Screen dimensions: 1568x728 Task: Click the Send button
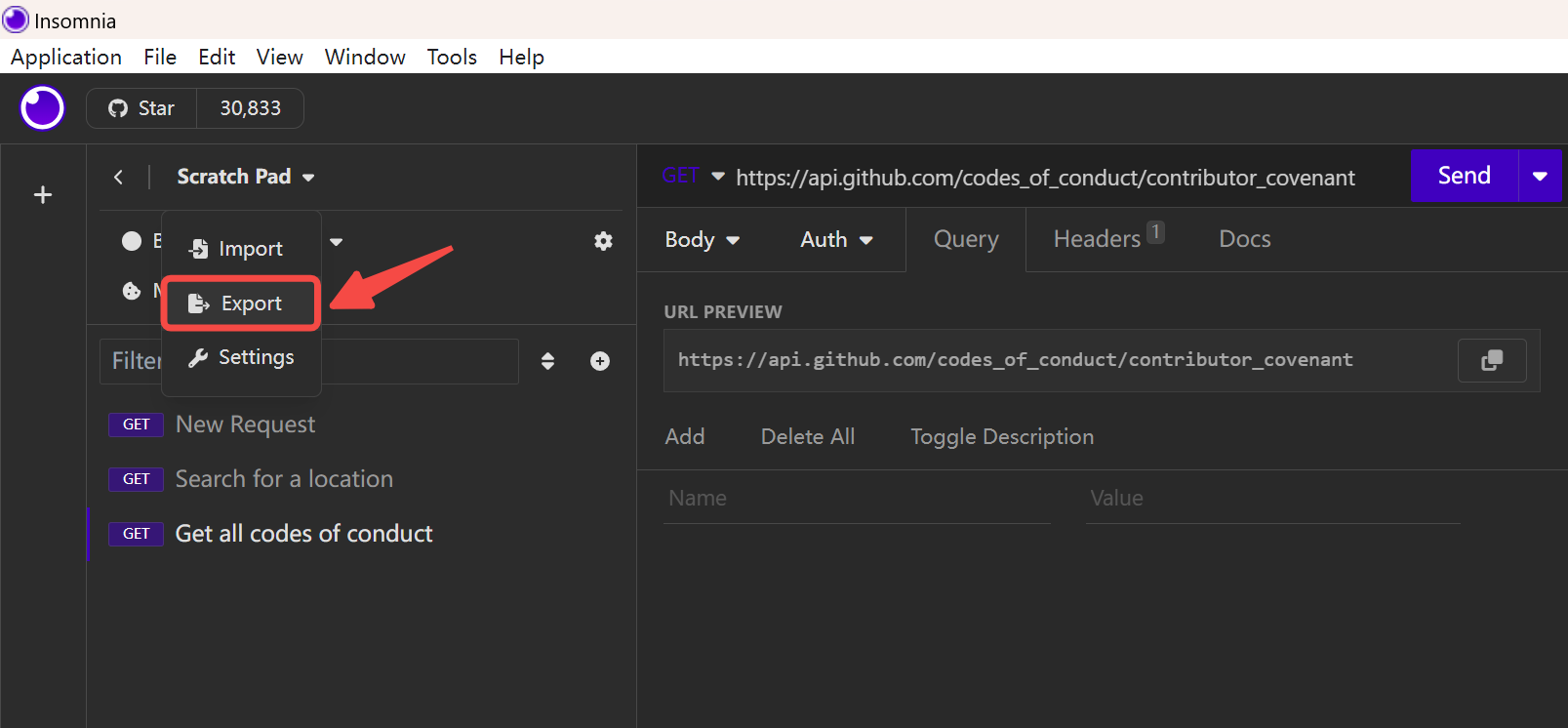(1464, 176)
